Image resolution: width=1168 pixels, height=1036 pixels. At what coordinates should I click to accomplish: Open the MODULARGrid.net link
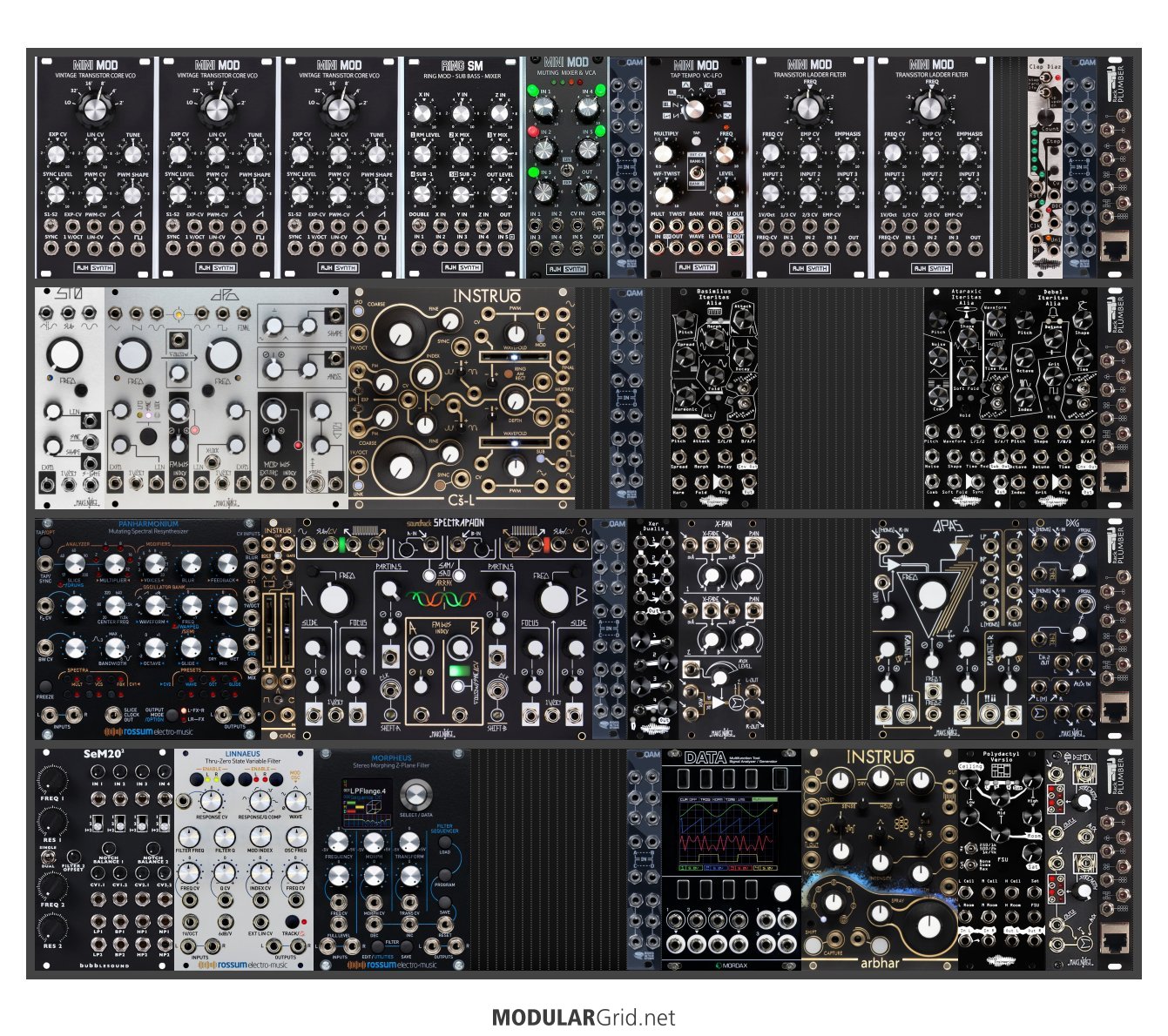(x=584, y=1017)
